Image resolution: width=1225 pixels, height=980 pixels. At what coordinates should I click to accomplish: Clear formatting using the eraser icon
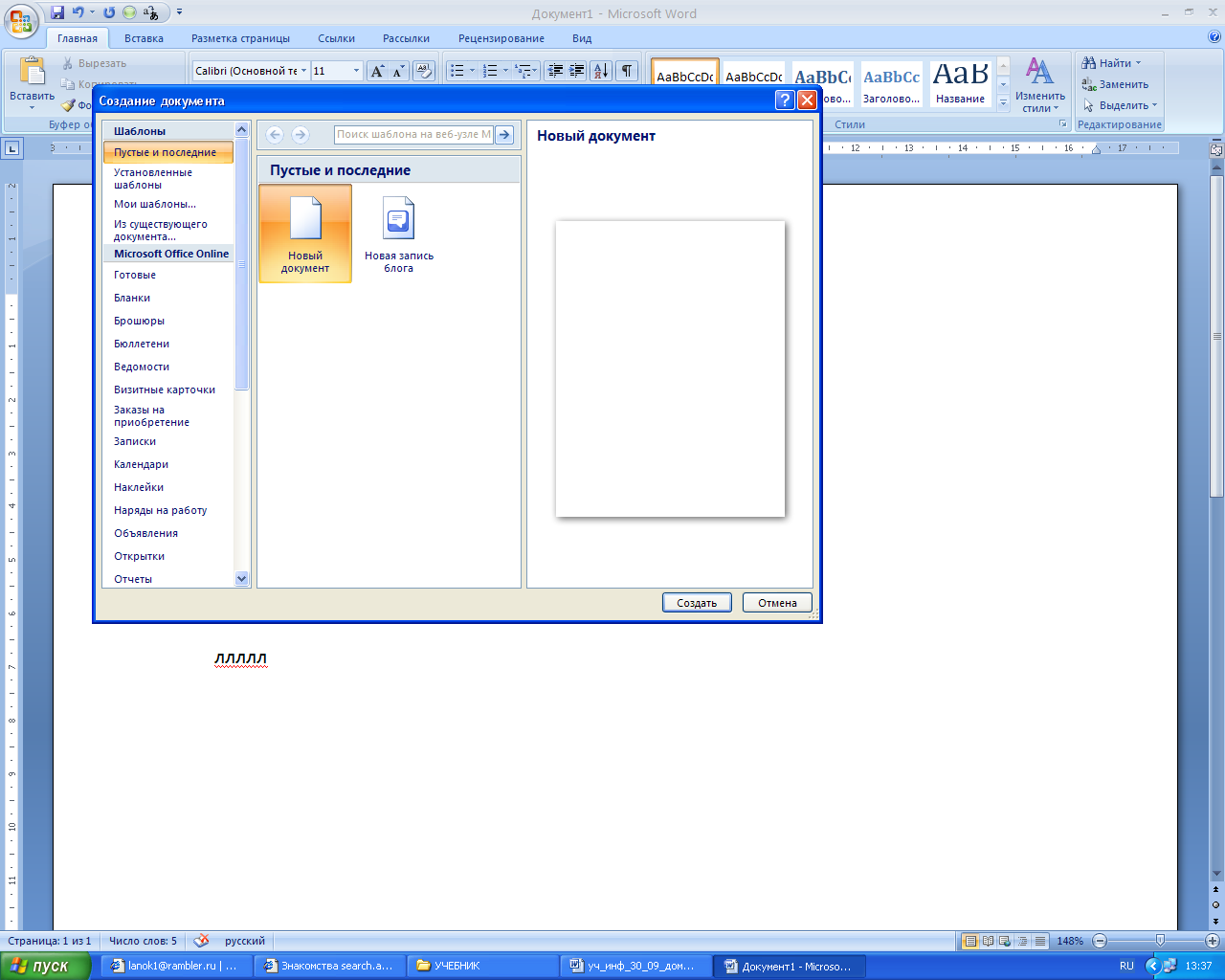pos(425,71)
